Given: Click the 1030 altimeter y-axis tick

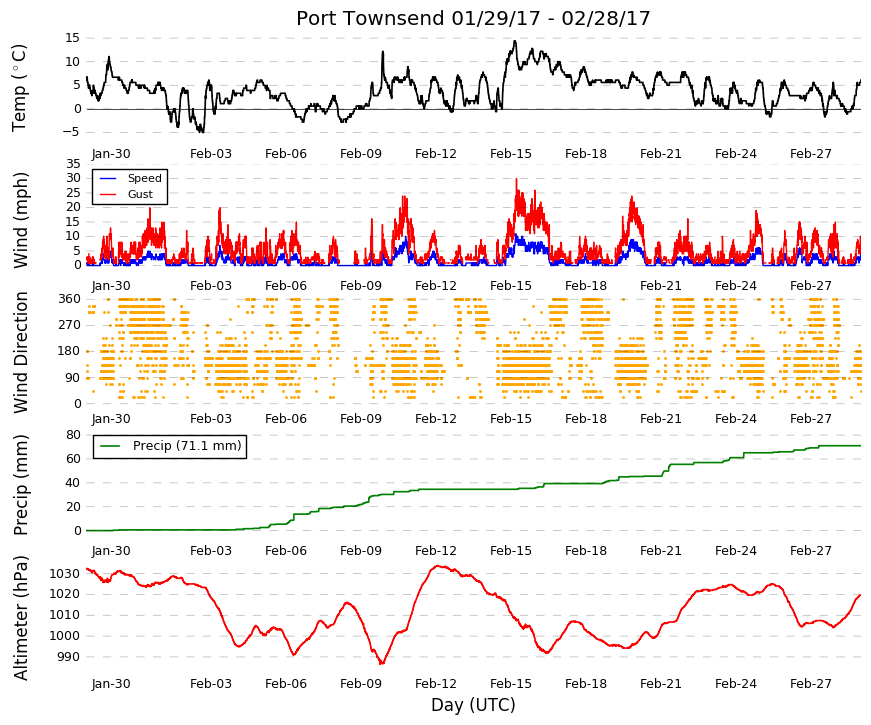Looking at the screenshot, I should click(x=64, y=573).
